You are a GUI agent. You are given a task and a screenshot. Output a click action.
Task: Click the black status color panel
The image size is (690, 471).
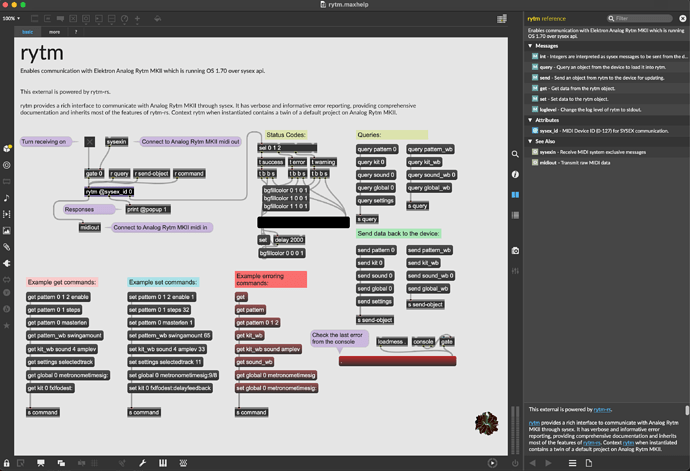coord(303,222)
